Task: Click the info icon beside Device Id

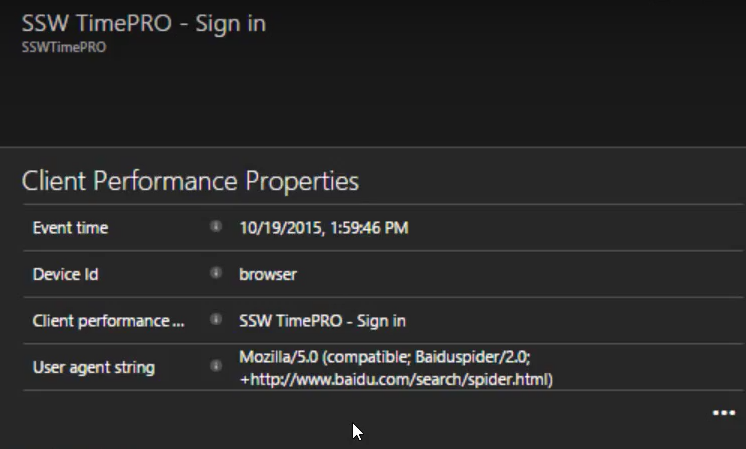Action: (216, 273)
